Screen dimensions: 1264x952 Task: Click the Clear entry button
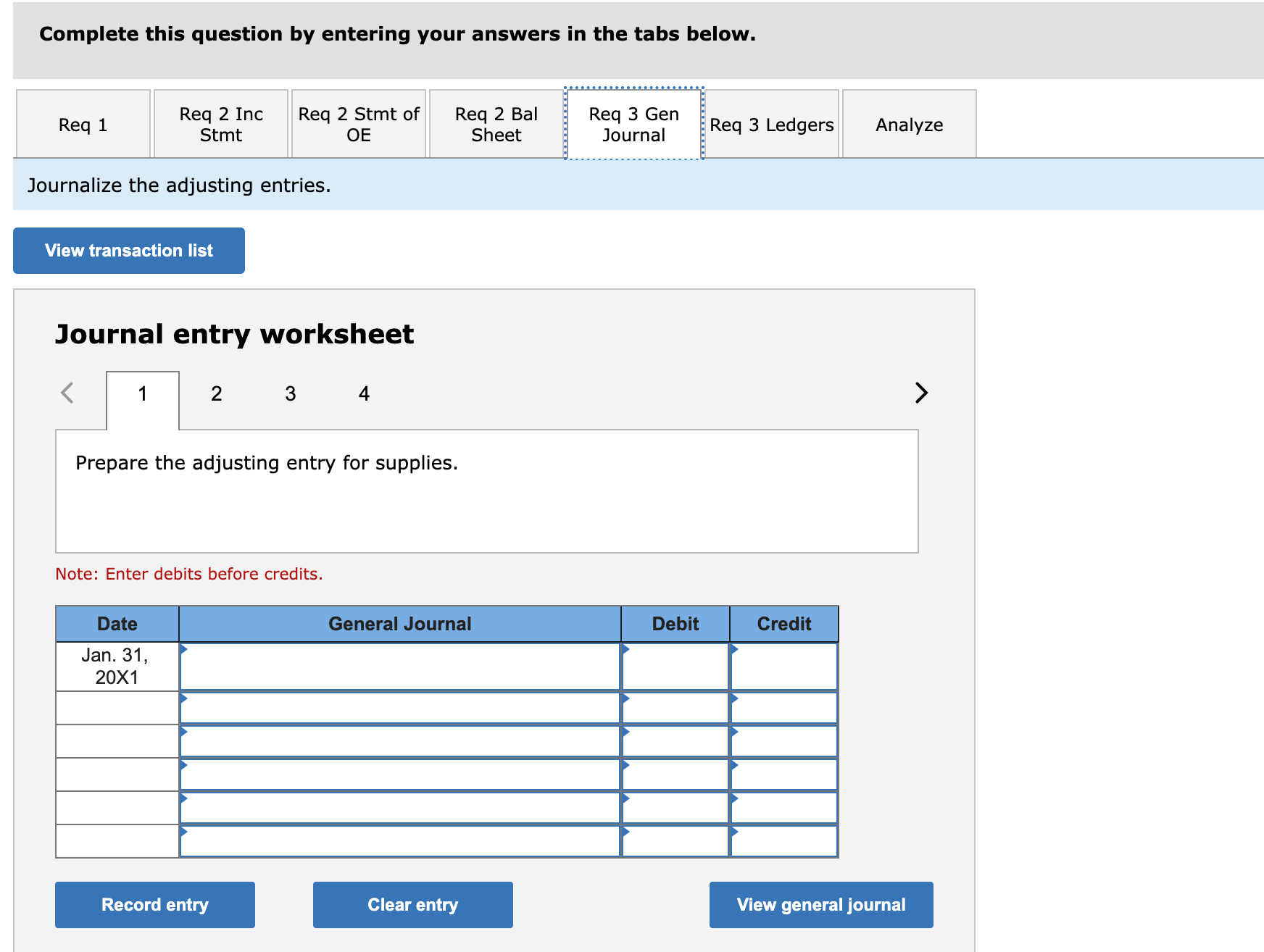click(x=412, y=904)
